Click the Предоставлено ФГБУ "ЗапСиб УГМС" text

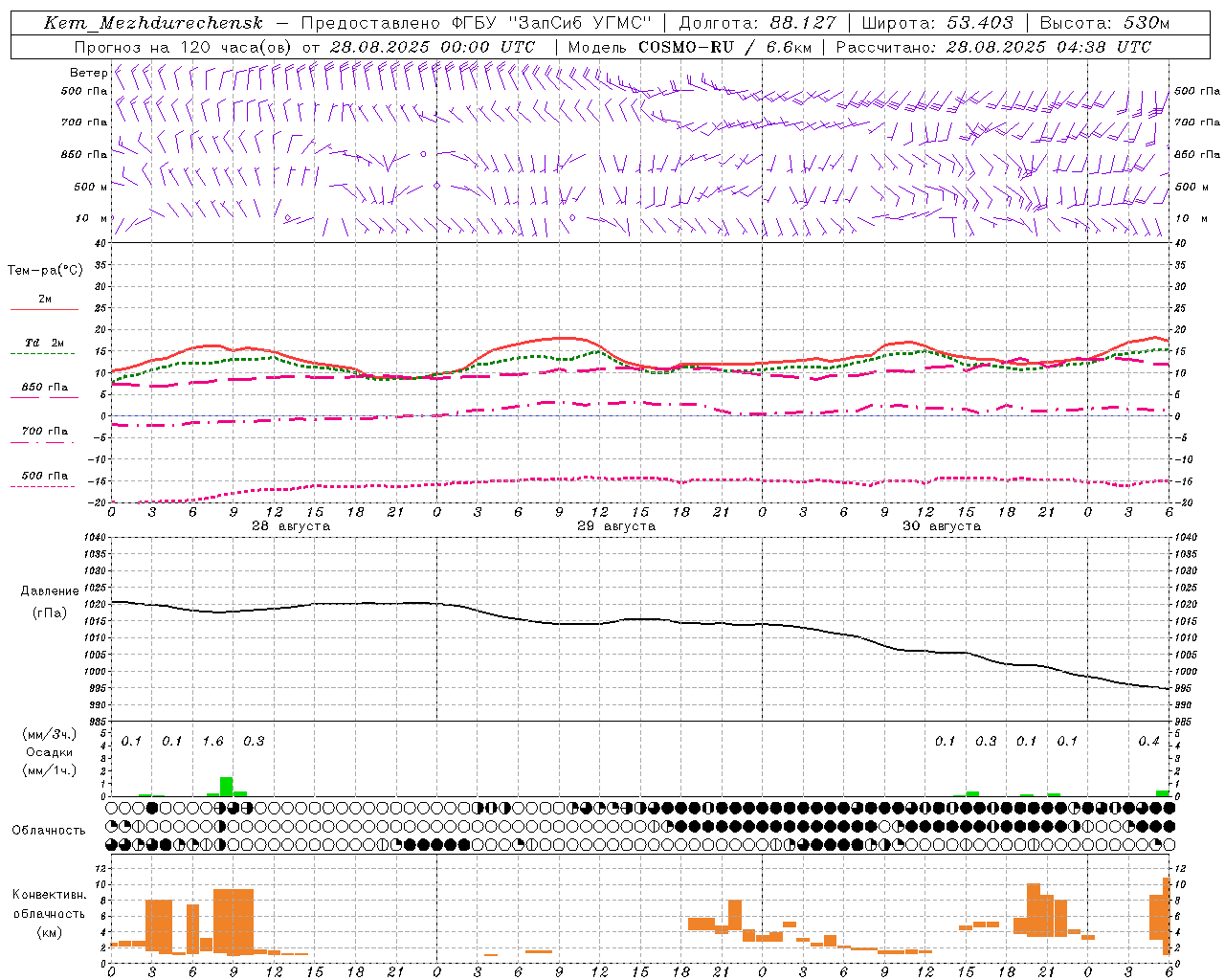(476, 23)
